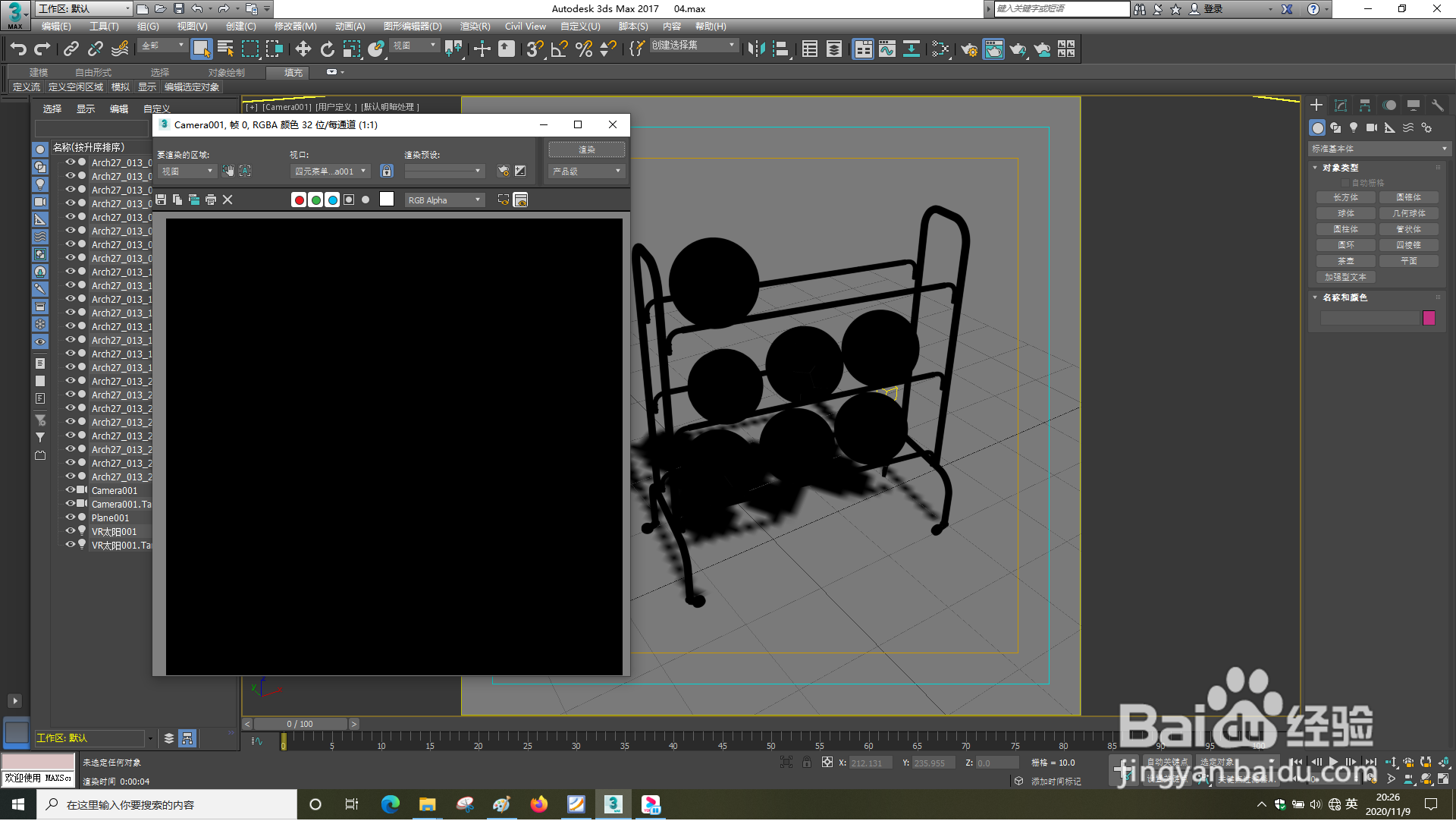Expand the 产品级 render mode dropdown

click(586, 171)
